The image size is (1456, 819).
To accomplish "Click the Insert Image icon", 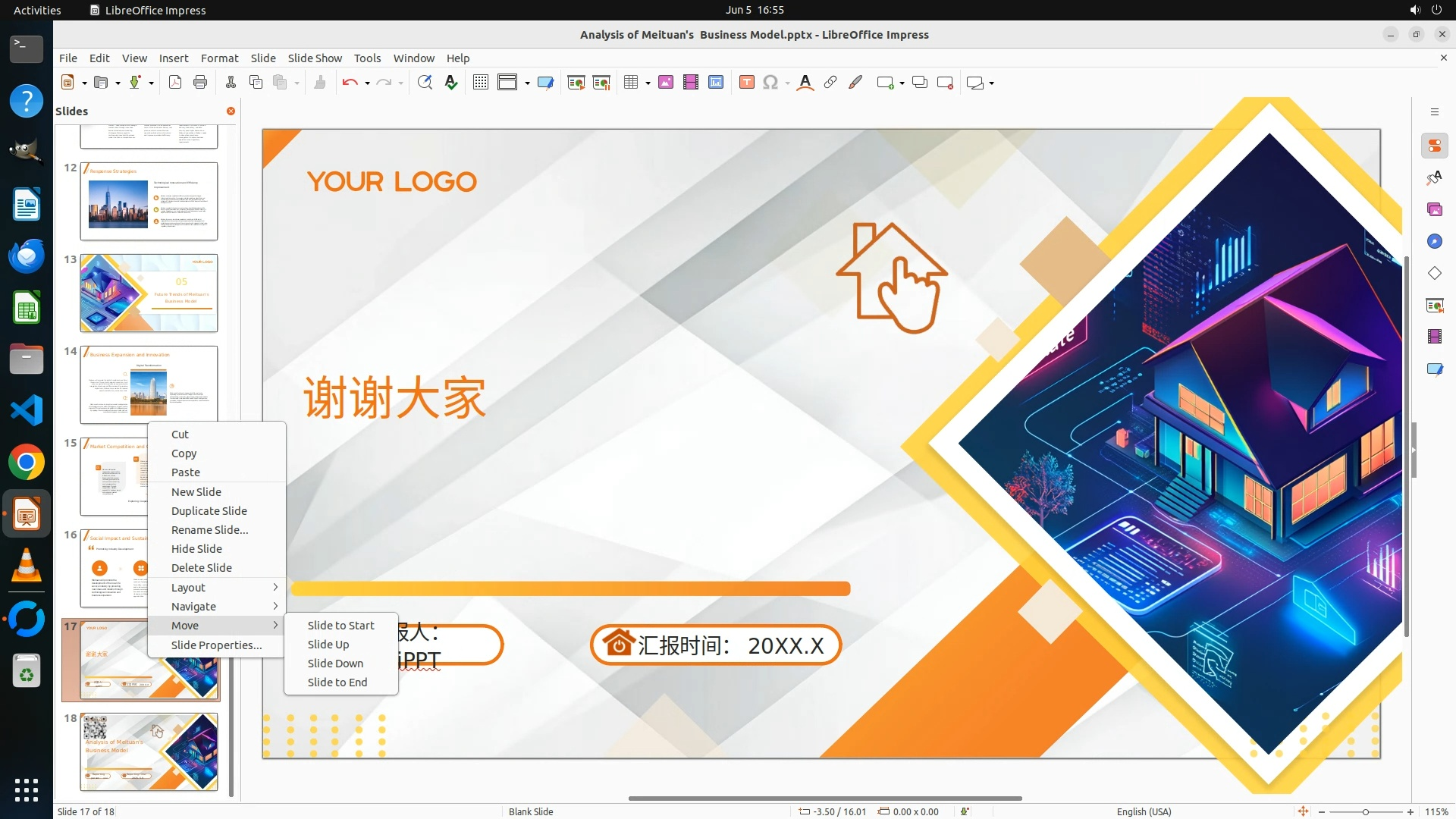I will (666, 83).
